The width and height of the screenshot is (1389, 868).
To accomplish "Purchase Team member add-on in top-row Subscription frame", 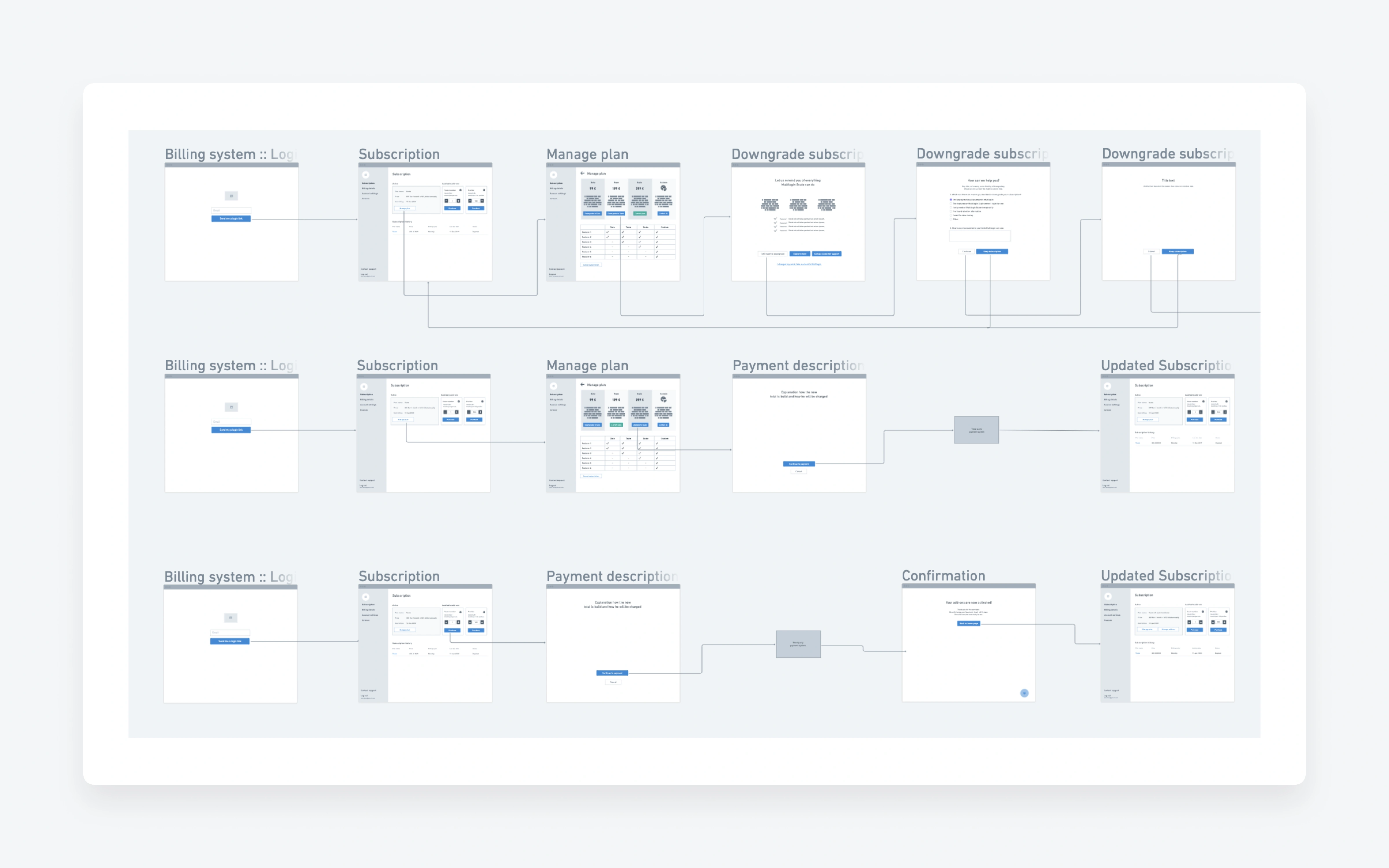I will pyautogui.click(x=452, y=208).
